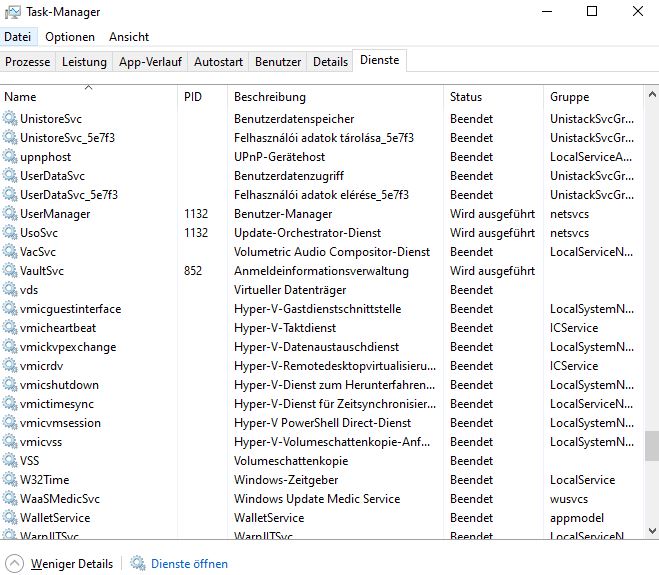The width and height of the screenshot is (659, 575).
Task: Click the gear icon next to vmicshutdown
Action: (x=10, y=384)
